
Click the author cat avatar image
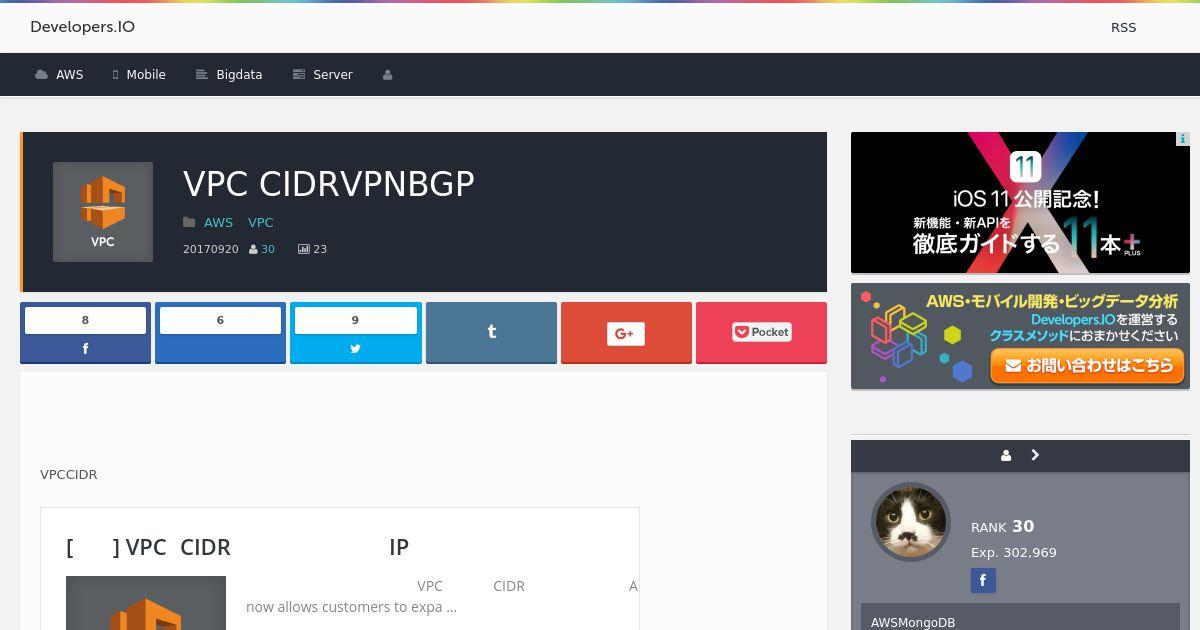[x=910, y=521]
